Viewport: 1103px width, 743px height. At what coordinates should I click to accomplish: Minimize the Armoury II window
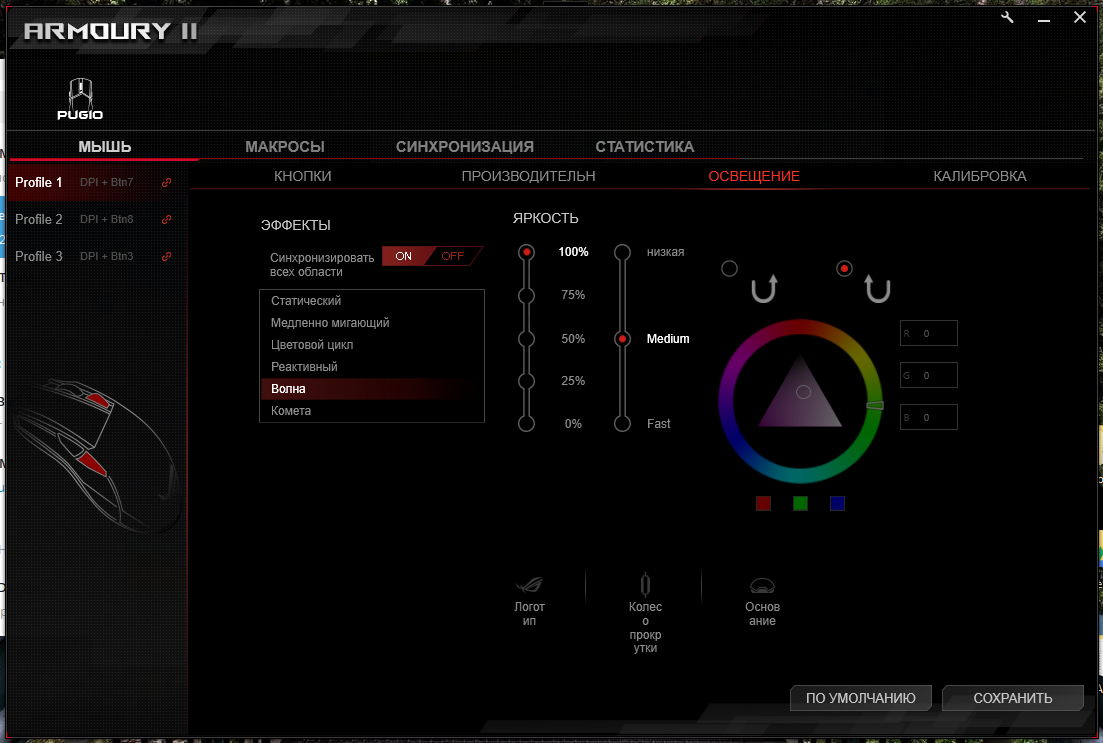pyautogui.click(x=1044, y=19)
